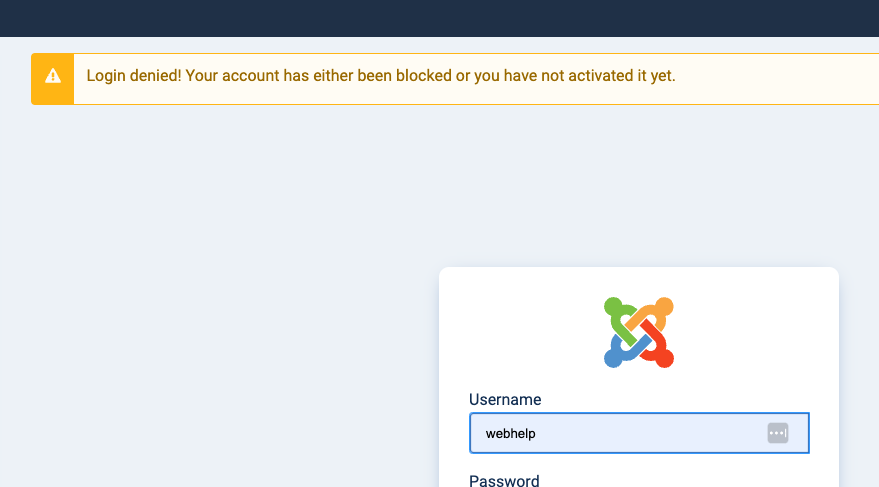Screen dimensions: 879x487
Task: Click the word "yet" ending the alert
Action: [x=662, y=76]
